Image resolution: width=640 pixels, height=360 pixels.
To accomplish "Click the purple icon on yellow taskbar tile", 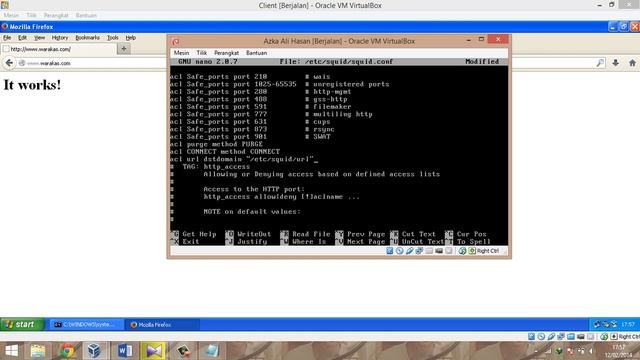I will tap(154, 351).
